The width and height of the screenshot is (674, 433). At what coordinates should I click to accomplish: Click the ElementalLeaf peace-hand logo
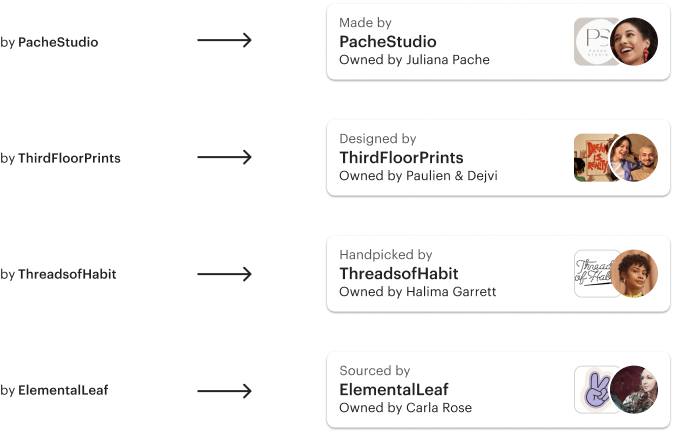[591, 390]
